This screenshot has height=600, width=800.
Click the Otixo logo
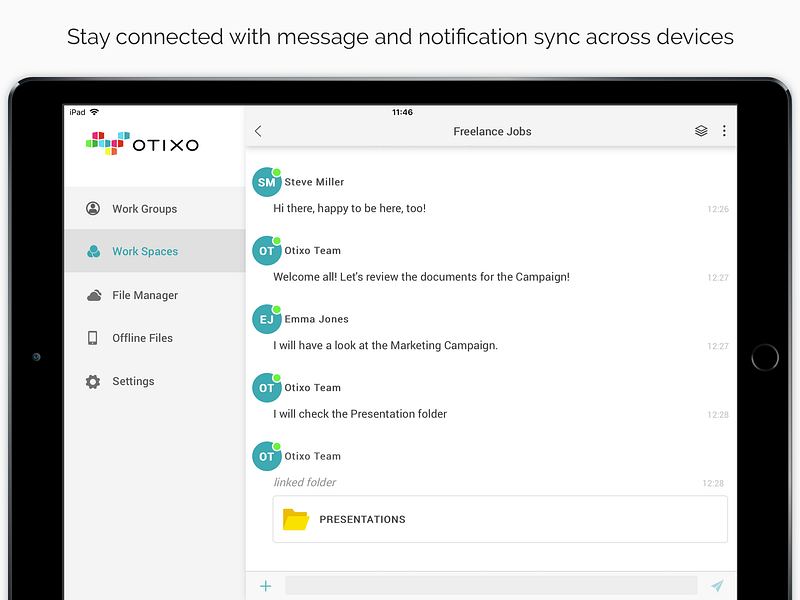pos(142,144)
